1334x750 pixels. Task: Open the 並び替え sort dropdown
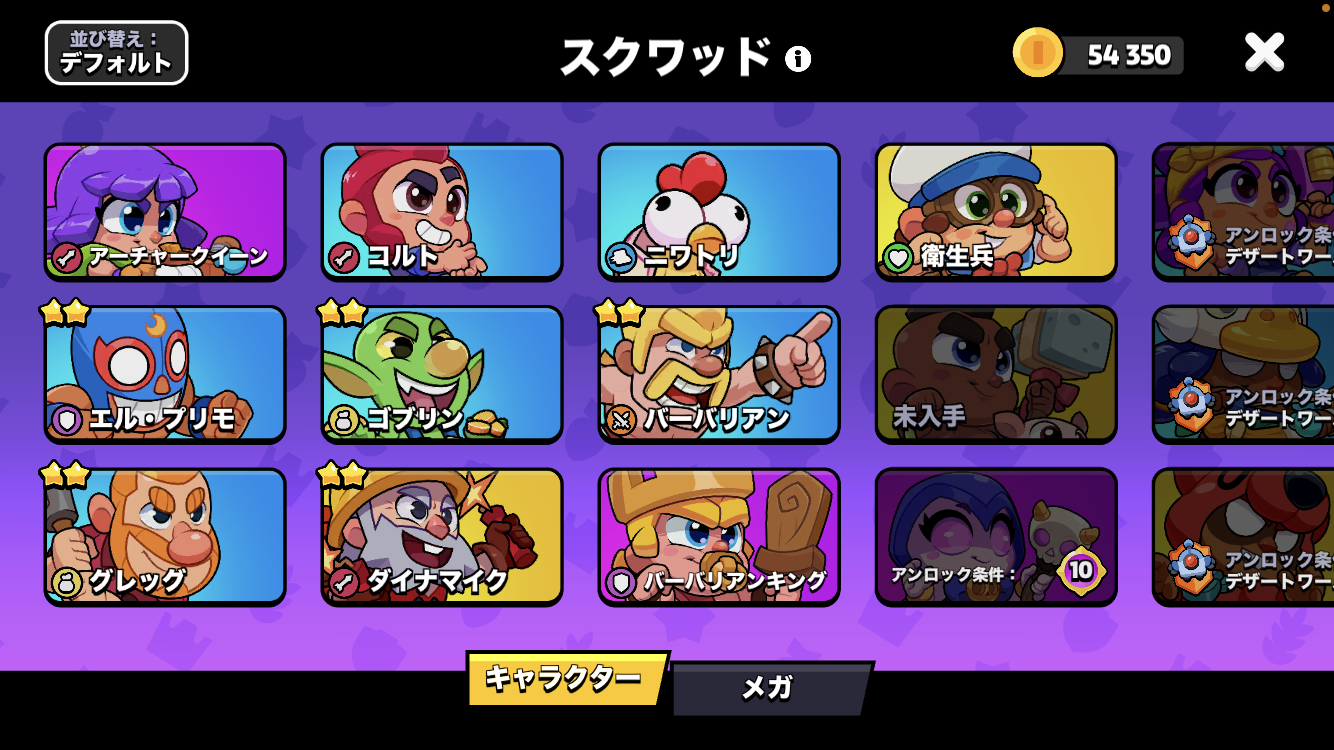coord(116,53)
